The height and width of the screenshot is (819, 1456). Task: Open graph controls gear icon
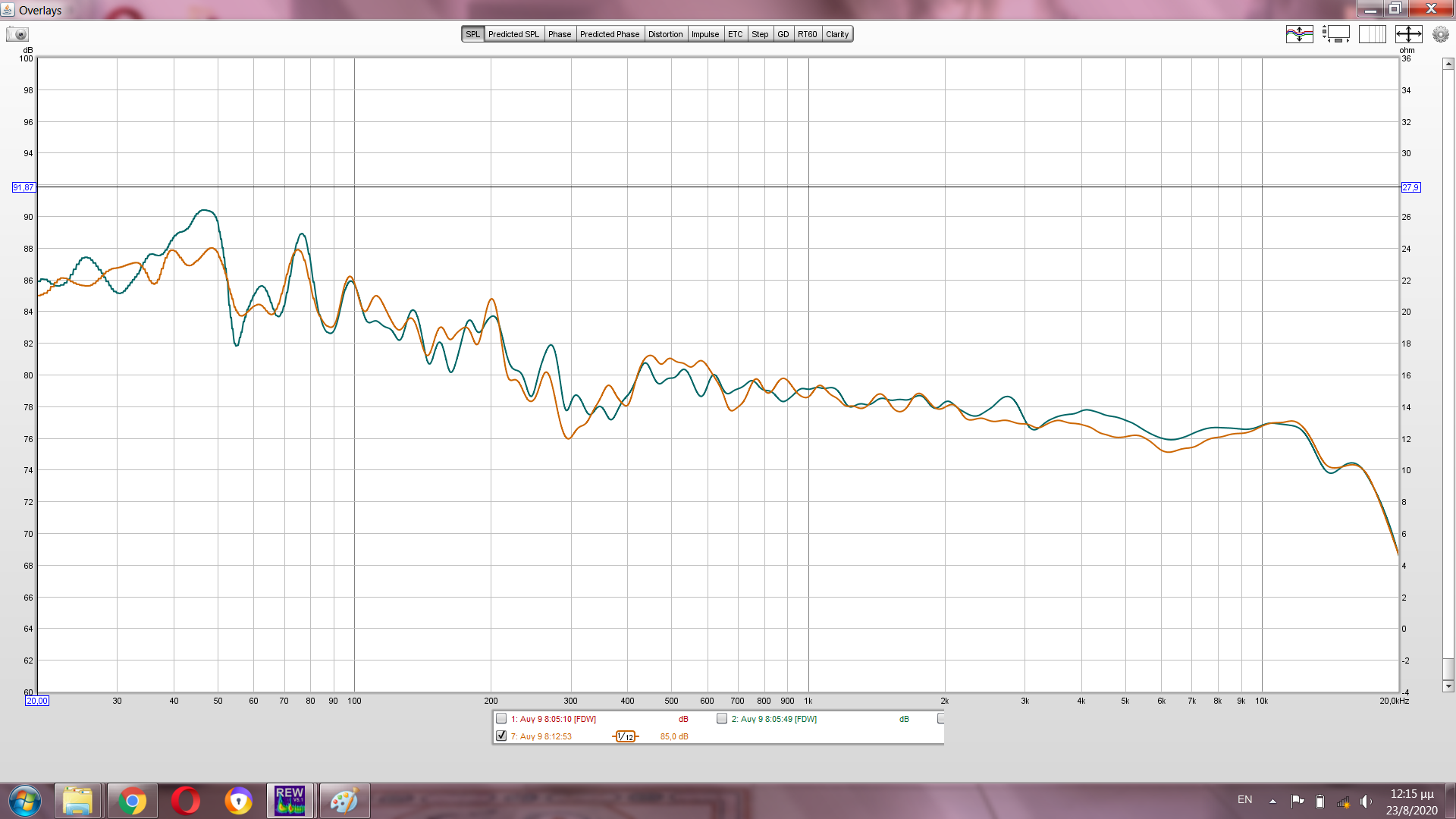tap(1440, 34)
